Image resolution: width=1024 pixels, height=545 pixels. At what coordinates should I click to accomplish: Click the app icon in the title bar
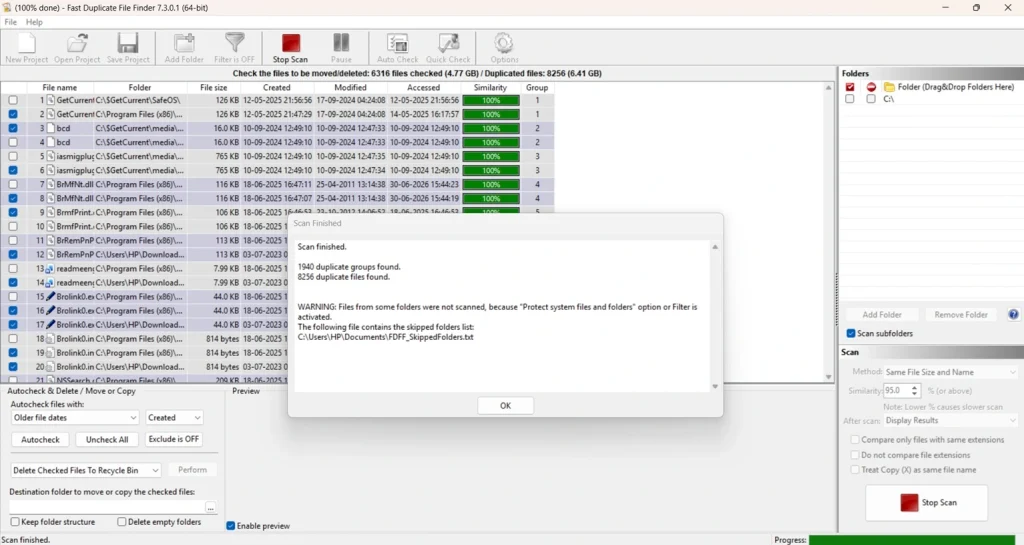[7, 7]
